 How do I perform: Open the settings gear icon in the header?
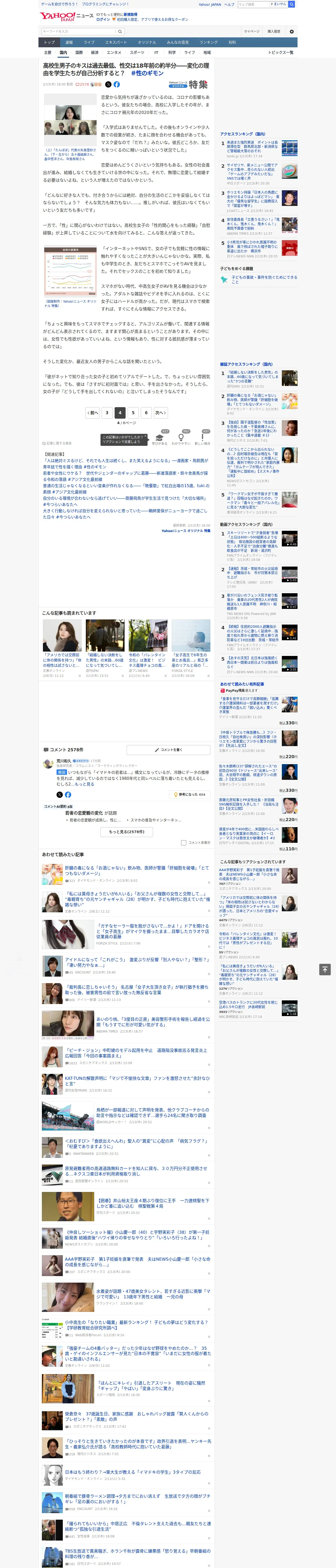(x=292, y=32)
